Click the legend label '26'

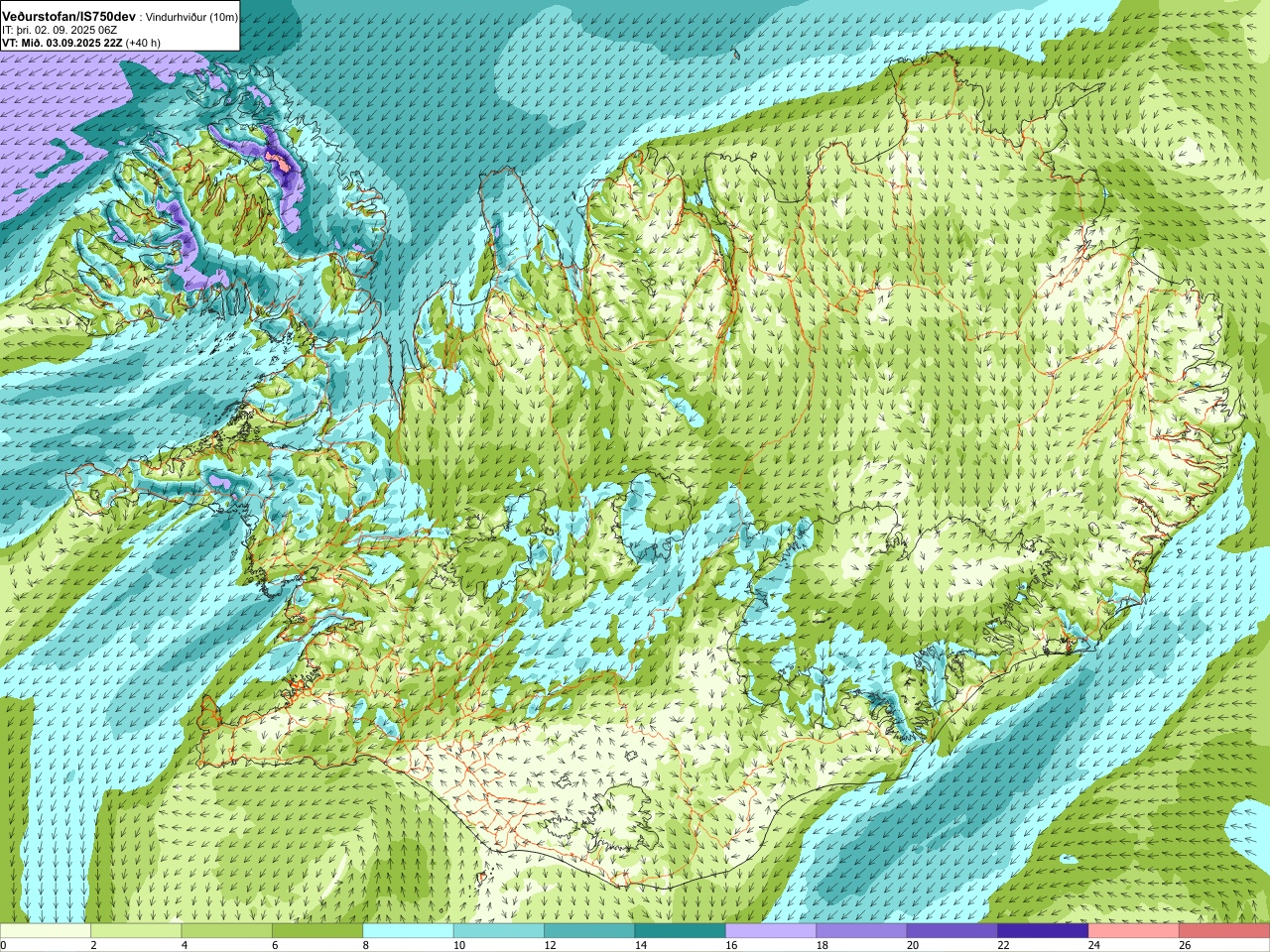1185,945
